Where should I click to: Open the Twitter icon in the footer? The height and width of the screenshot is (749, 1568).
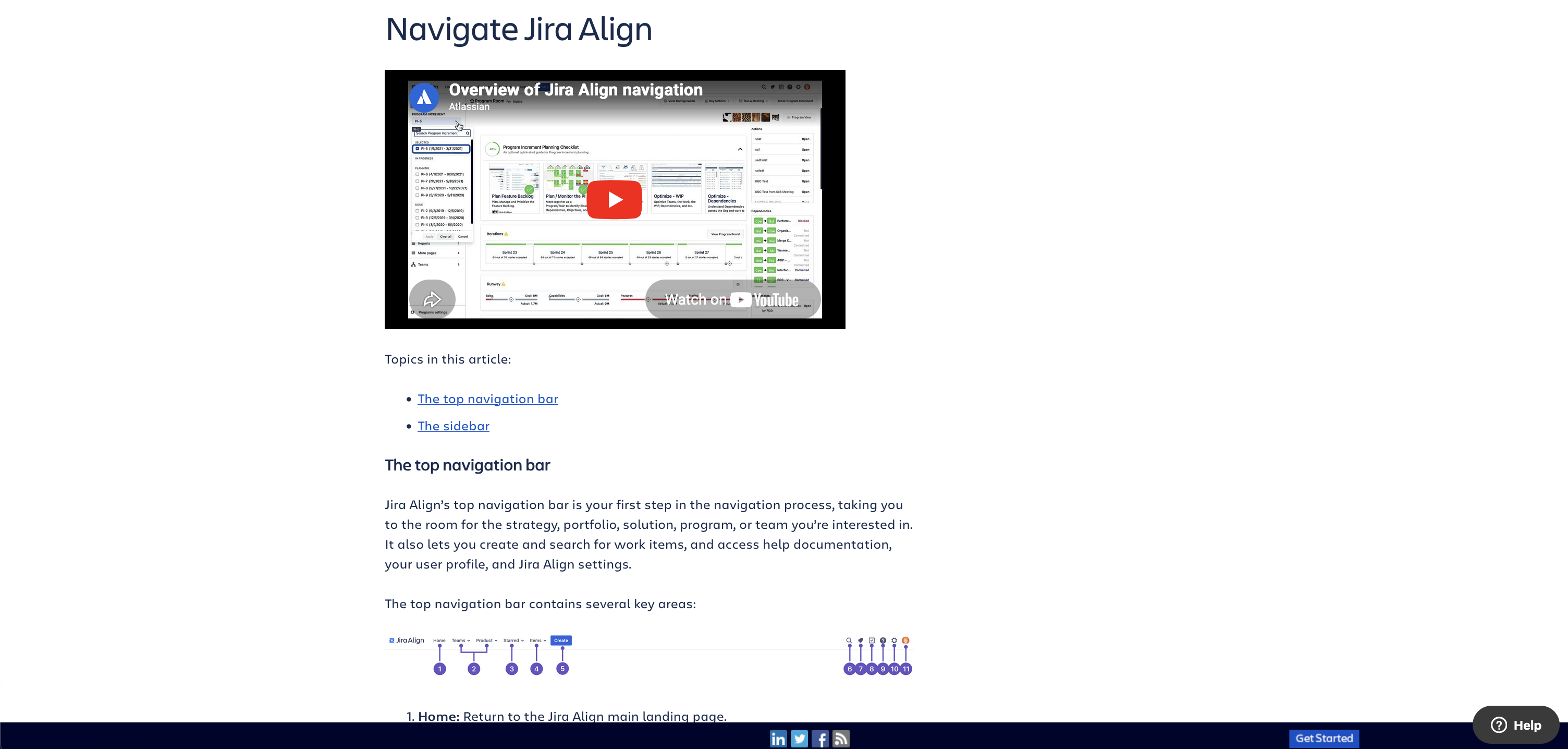799,739
